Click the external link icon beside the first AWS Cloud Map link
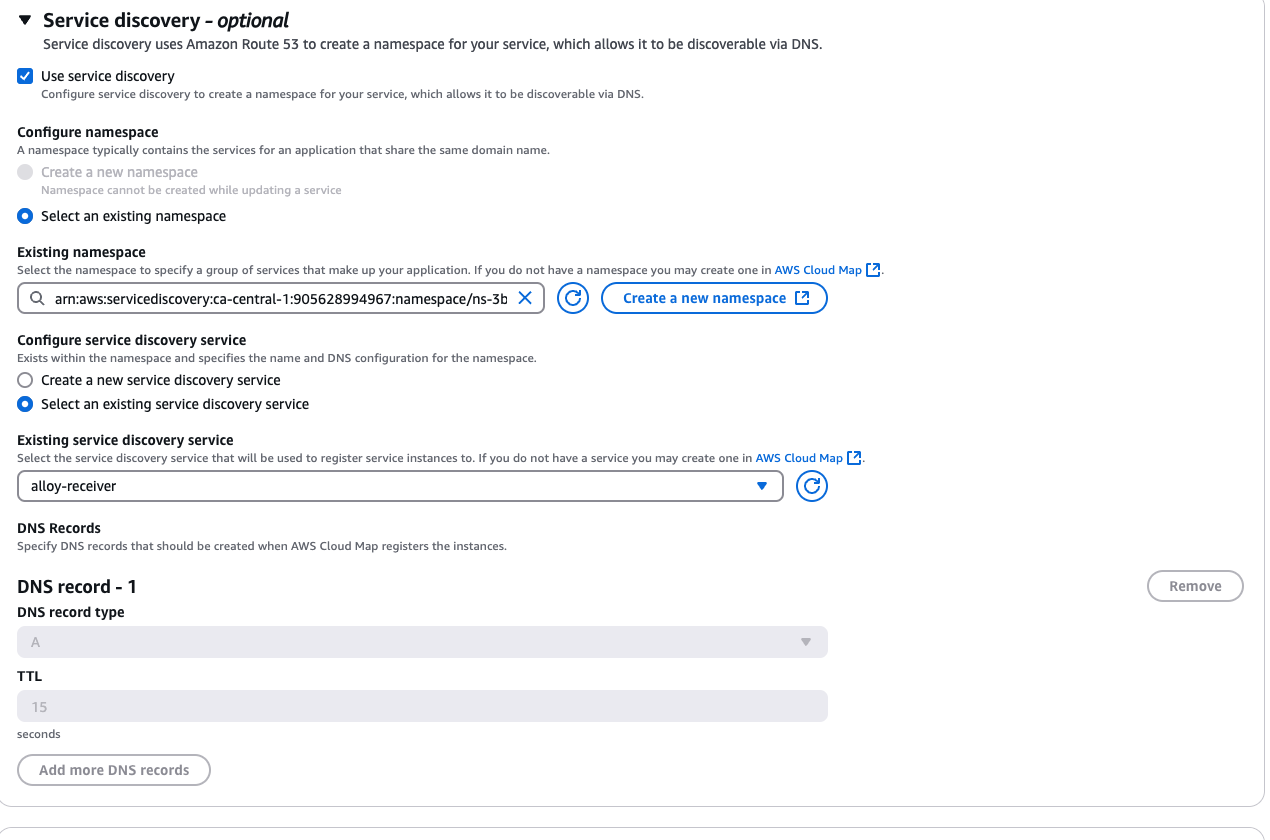 (x=873, y=269)
